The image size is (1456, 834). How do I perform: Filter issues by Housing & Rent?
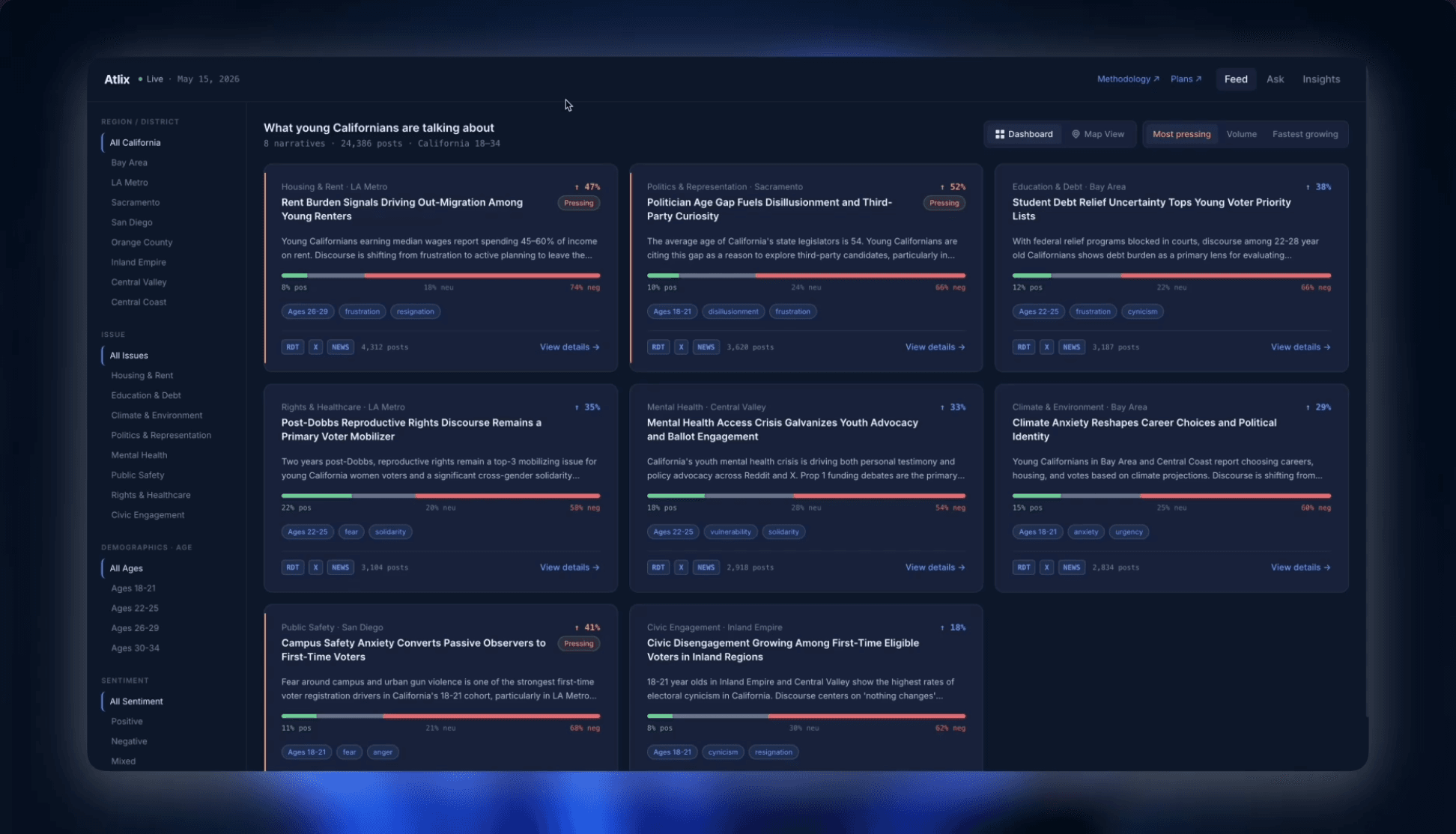click(x=142, y=376)
